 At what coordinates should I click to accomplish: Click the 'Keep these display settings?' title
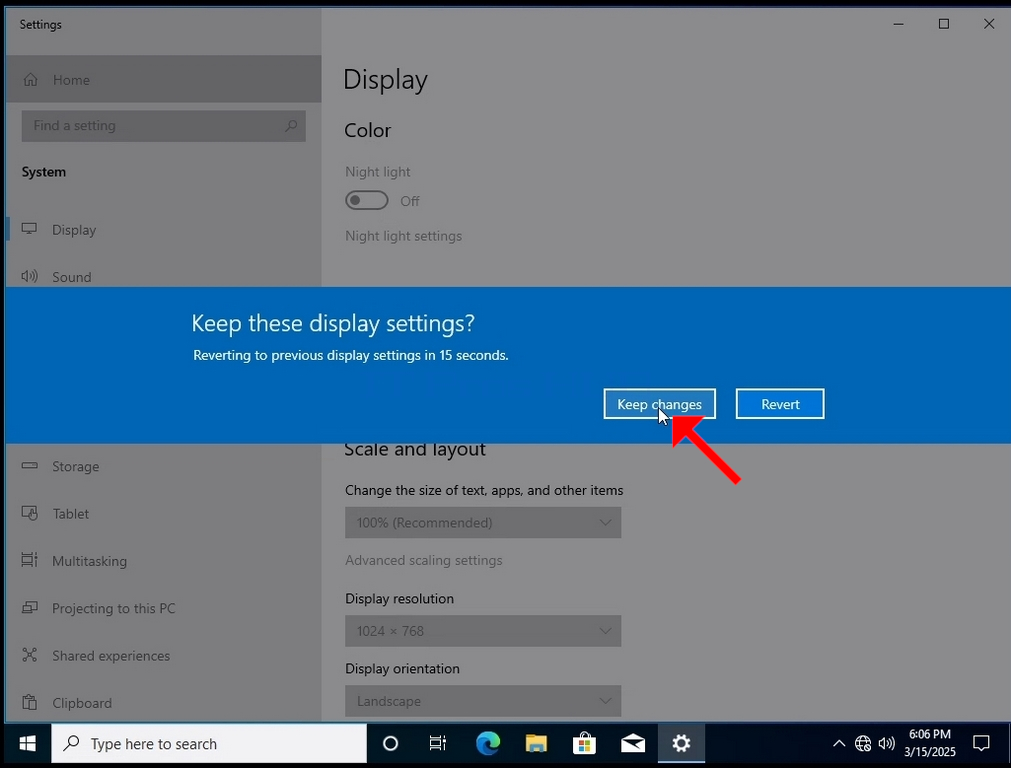[x=333, y=323]
